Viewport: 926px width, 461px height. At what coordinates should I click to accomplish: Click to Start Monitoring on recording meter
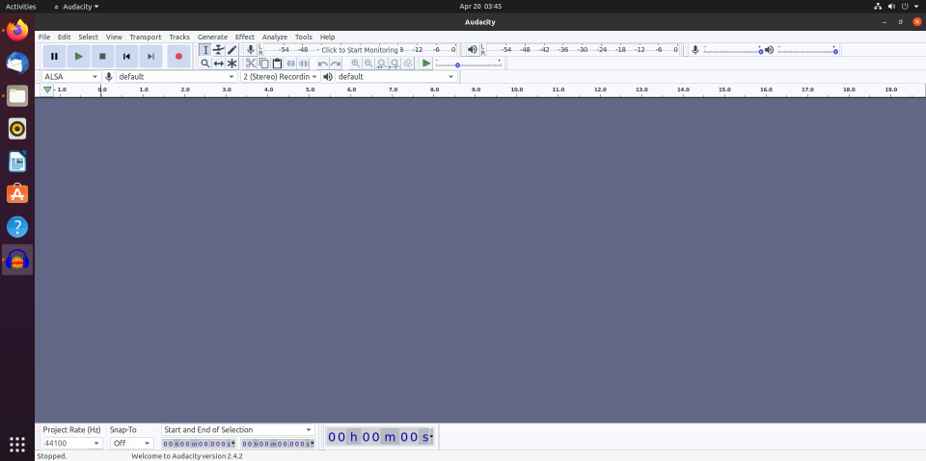(359, 49)
